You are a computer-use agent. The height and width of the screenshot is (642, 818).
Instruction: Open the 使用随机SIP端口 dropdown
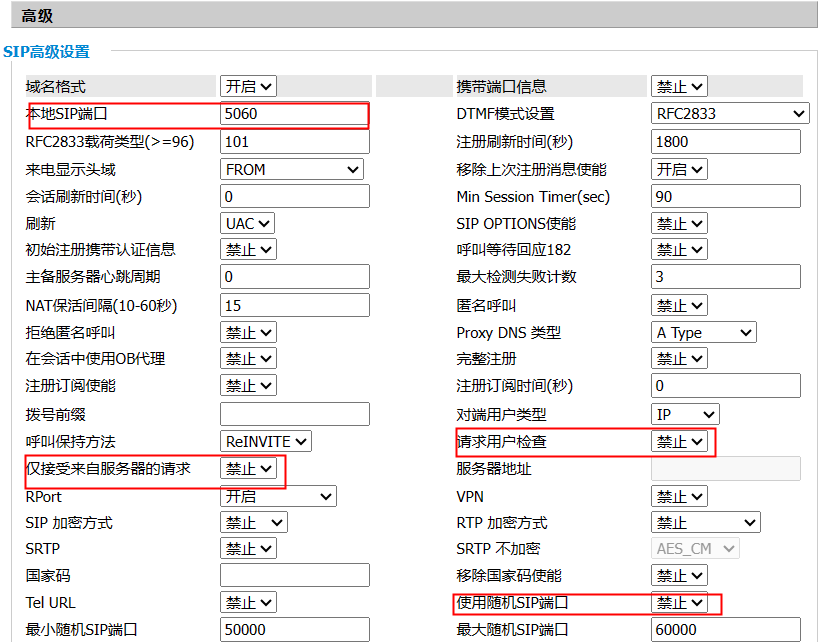(x=679, y=603)
